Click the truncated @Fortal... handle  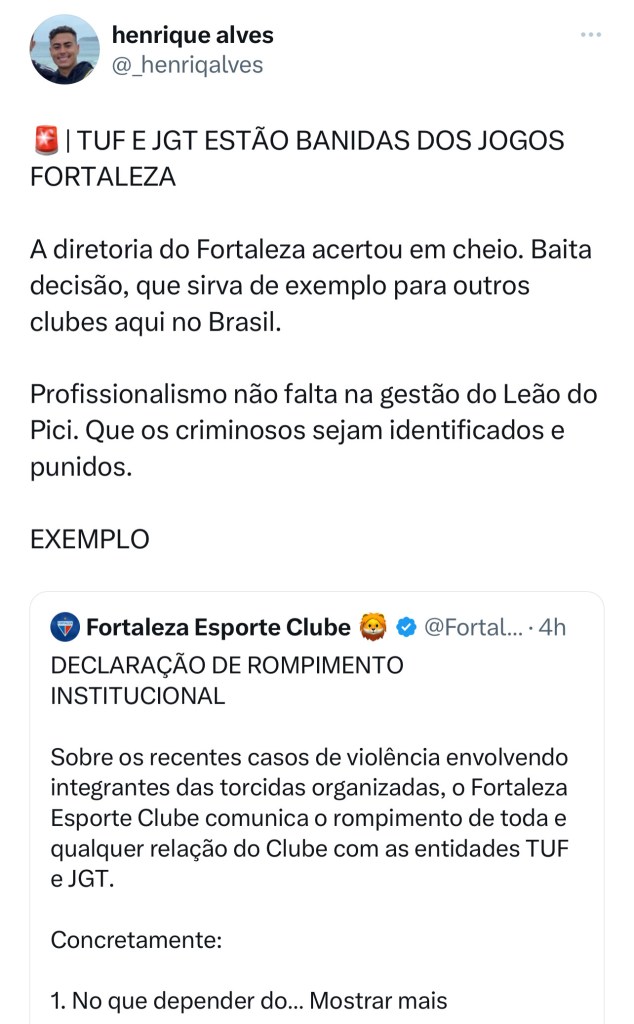click(x=473, y=627)
